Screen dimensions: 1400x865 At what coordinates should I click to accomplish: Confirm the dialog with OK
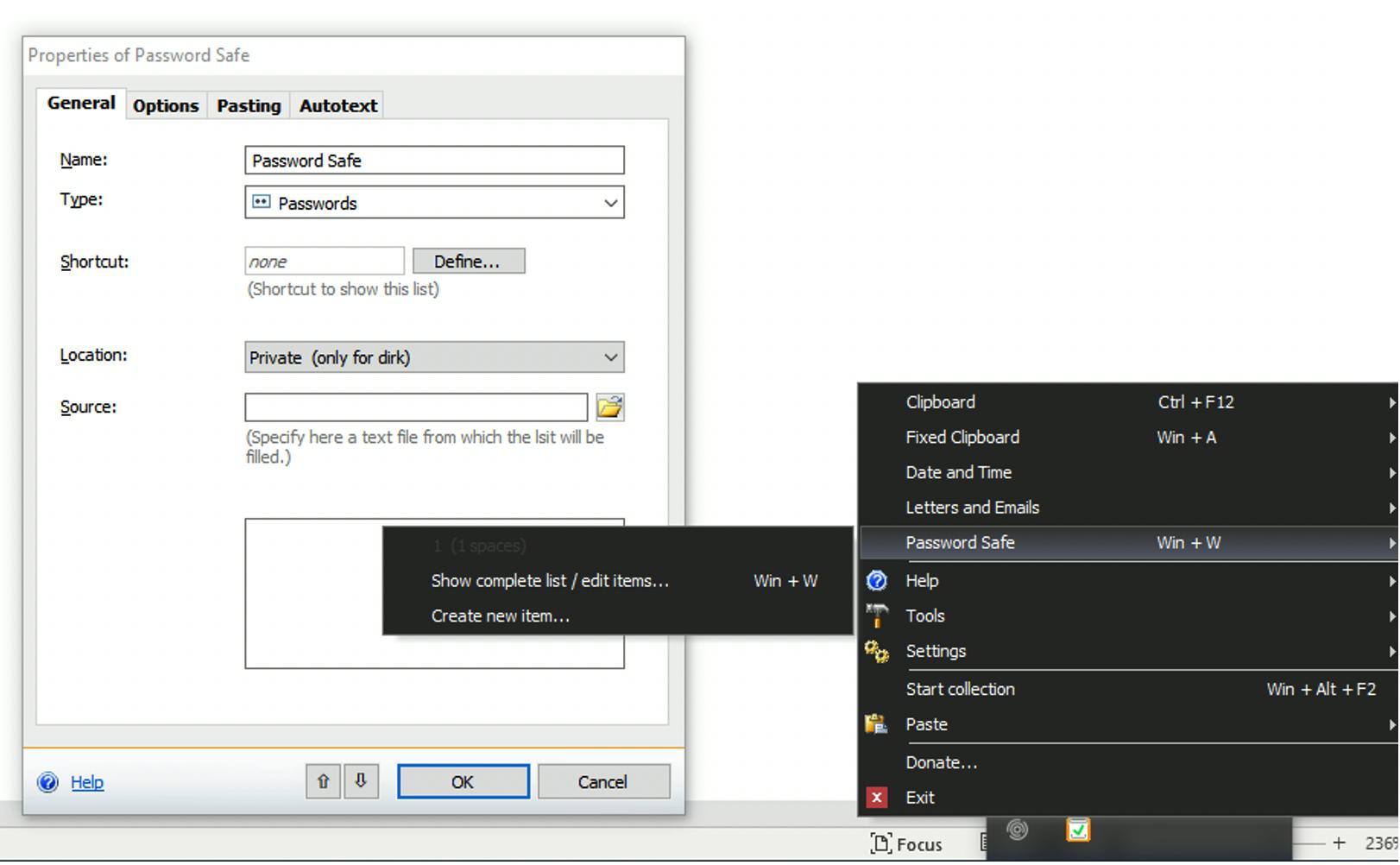[464, 781]
